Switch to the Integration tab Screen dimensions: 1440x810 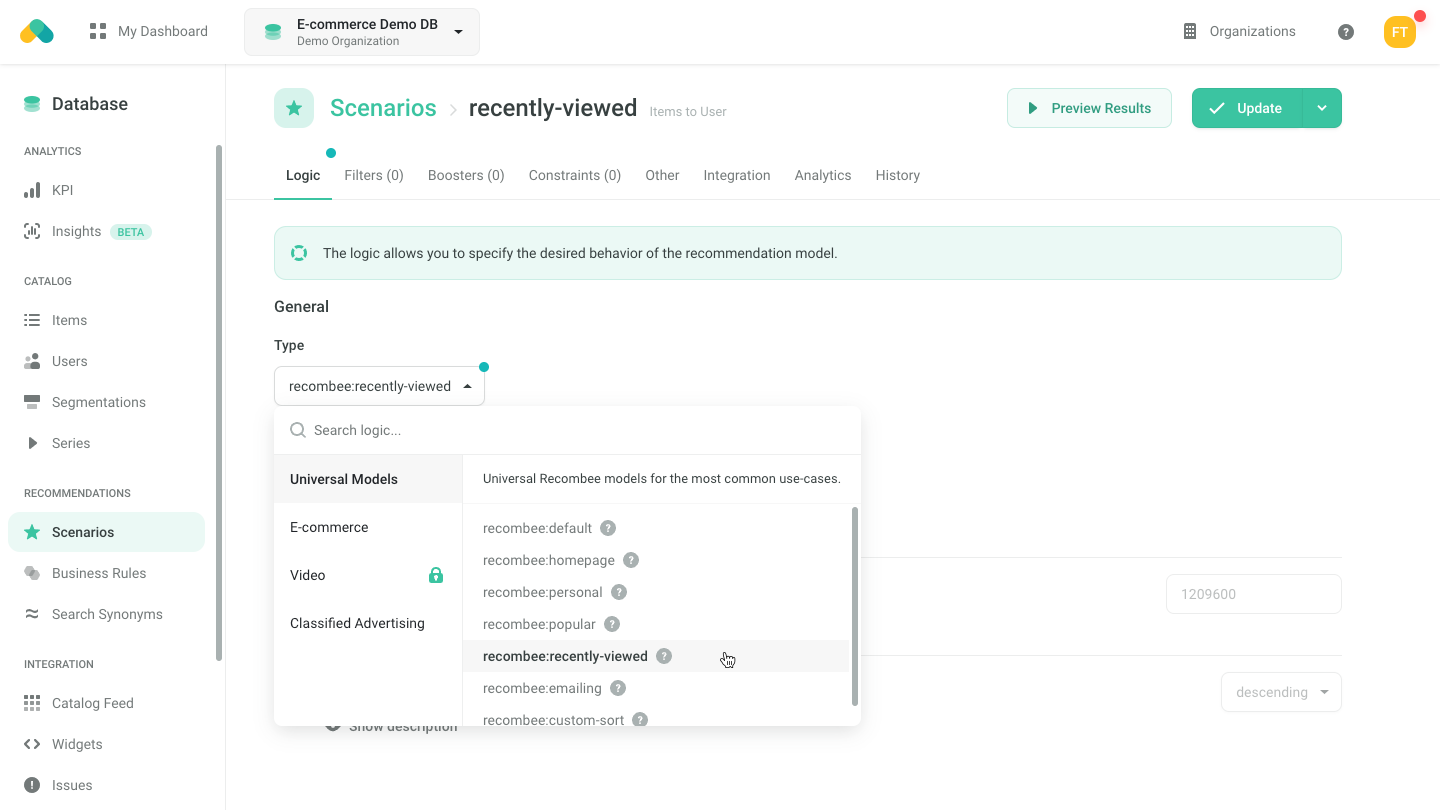click(737, 175)
